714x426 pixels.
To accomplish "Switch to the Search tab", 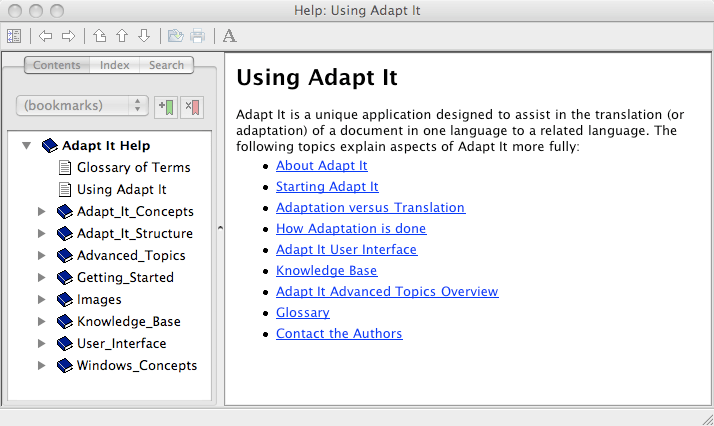I will (x=166, y=65).
